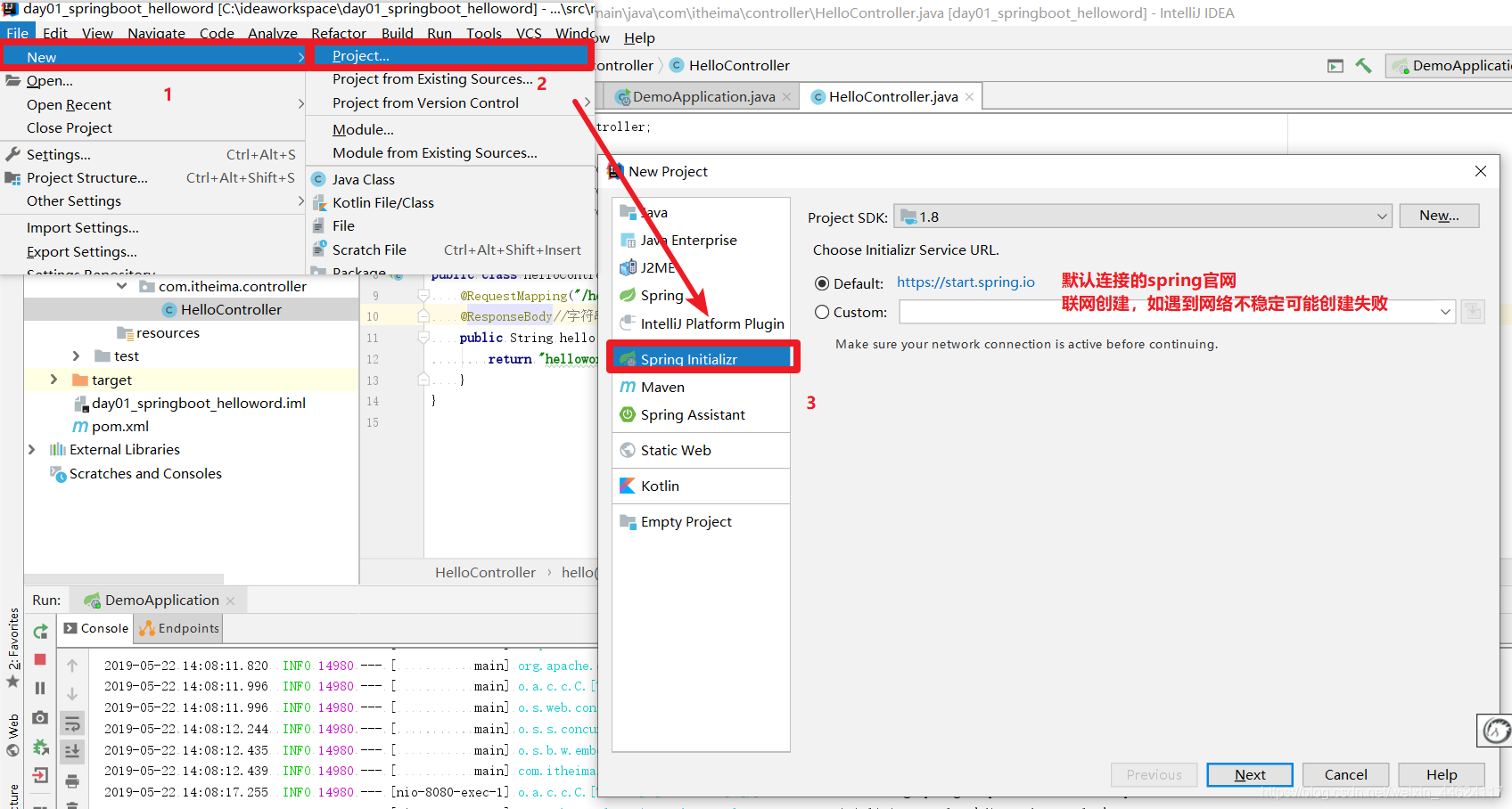1512x809 pixels.
Task: Click the Cancel button in the New Project dialog
Action: [1345, 775]
